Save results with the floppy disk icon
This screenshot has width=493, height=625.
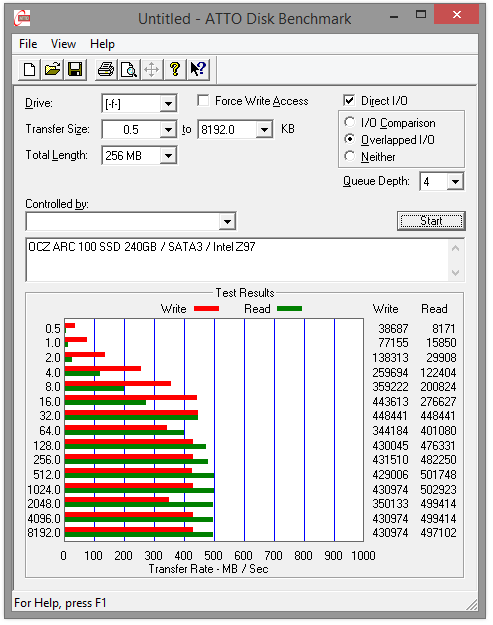[x=75, y=69]
